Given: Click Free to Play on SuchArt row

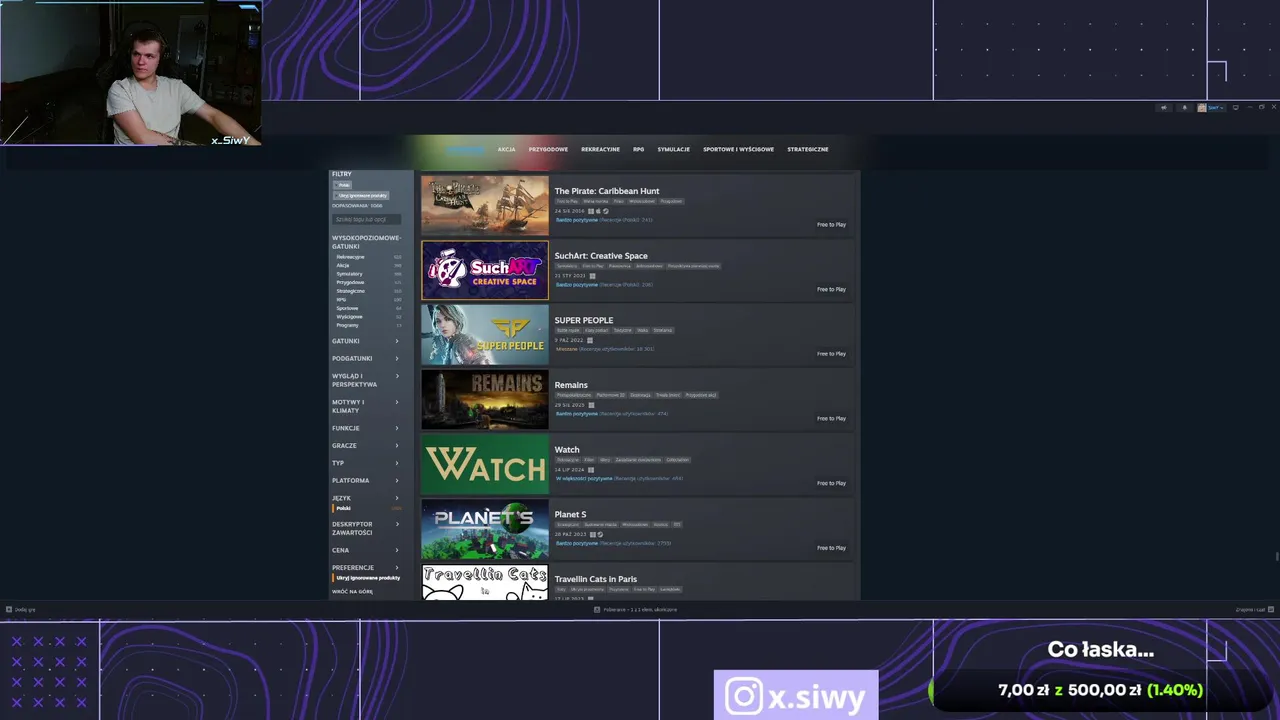Looking at the screenshot, I should coord(831,289).
